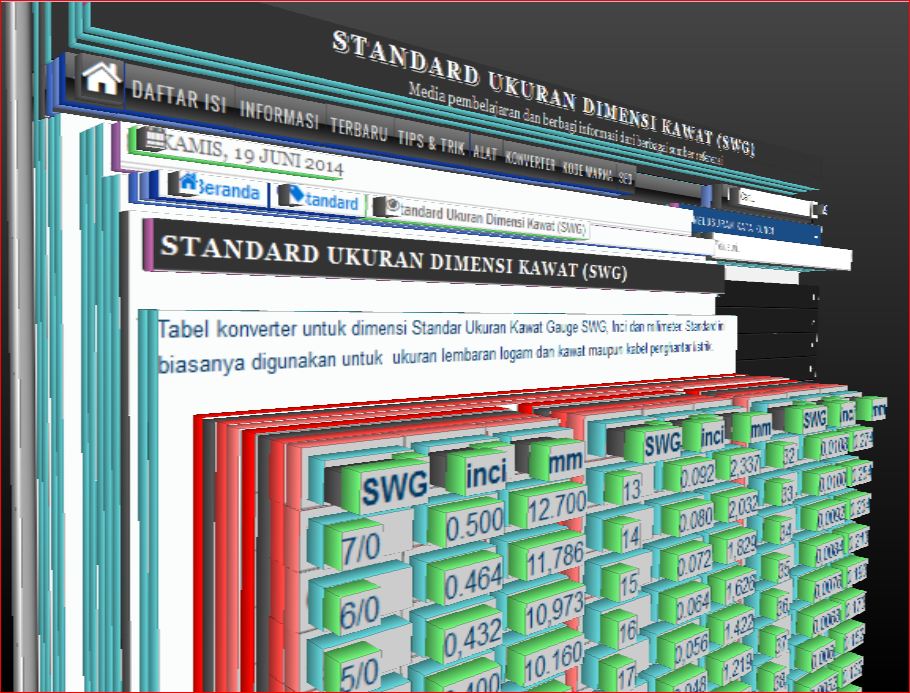This screenshot has width=910, height=693.
Task: Click the house icon on the Beranda tab
Action: (187, 186)
